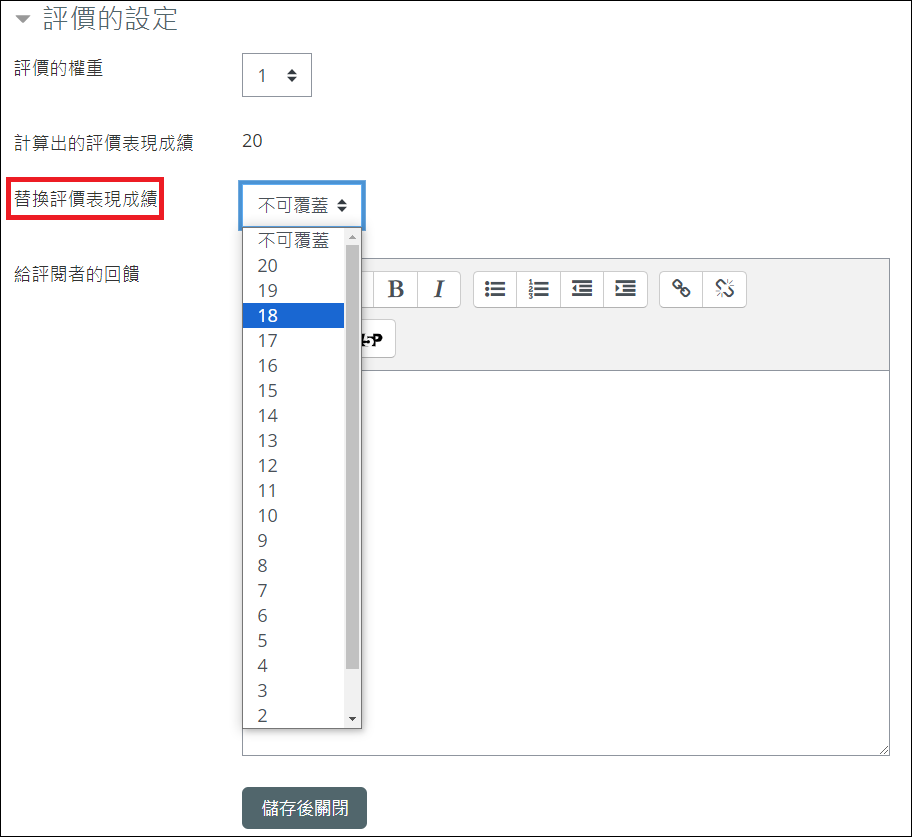912x837 pixels.
Task: Choose grade 3 from the list
Action: (293, 690)
